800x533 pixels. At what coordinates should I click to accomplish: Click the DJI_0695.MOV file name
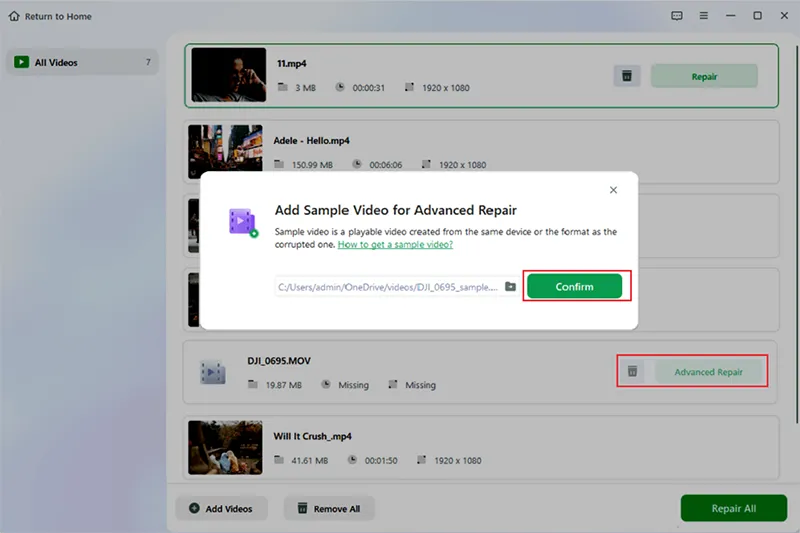tap(279, 361)
